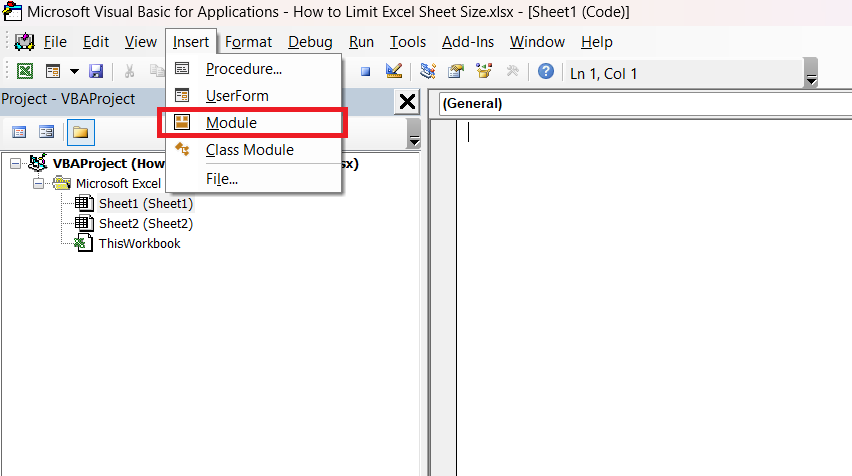
Task: Click the View Object icon in Project pane
Action: 47,132
